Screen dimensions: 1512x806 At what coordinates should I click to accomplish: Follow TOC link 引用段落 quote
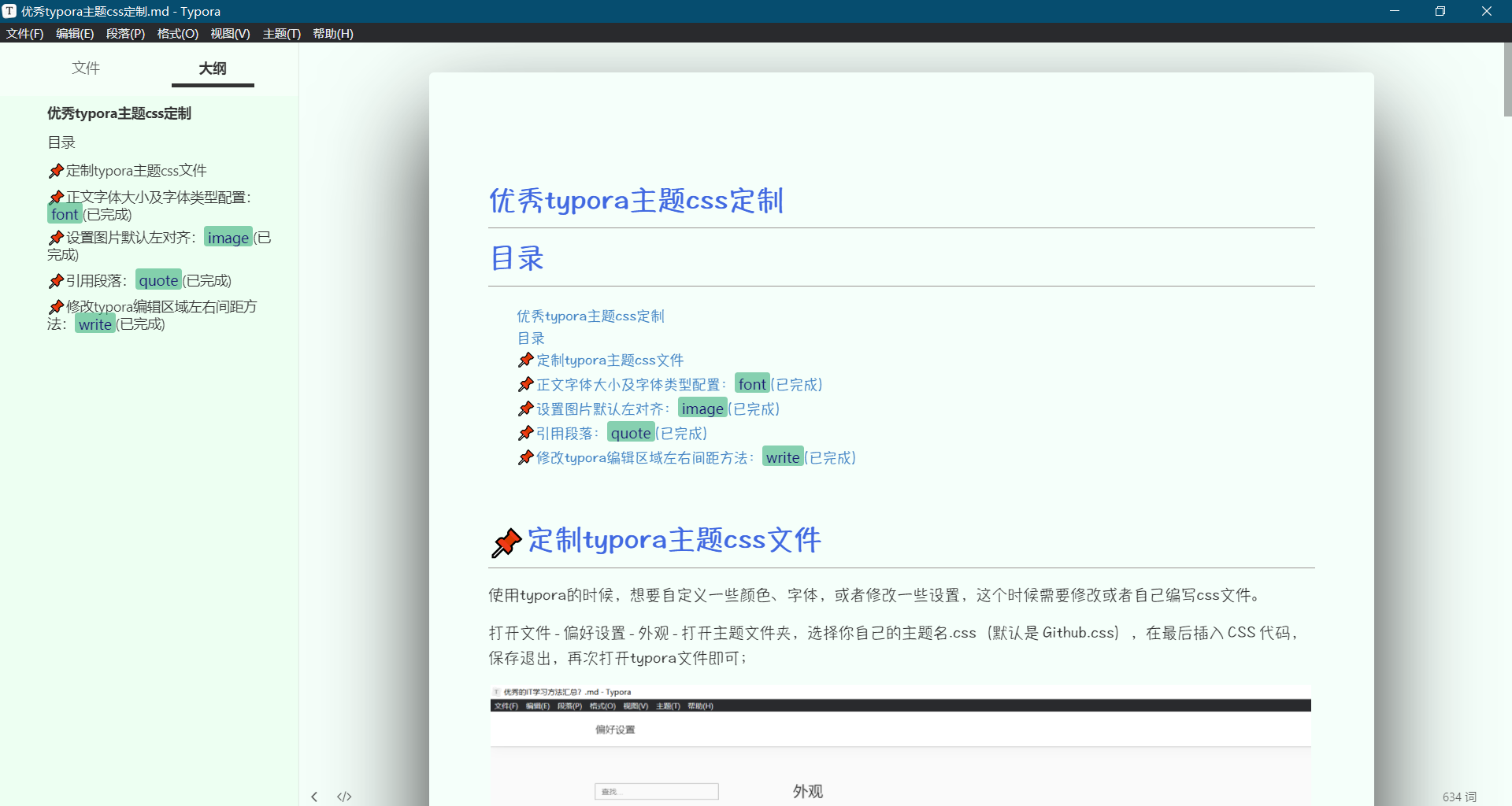click(x=613, y=433)
